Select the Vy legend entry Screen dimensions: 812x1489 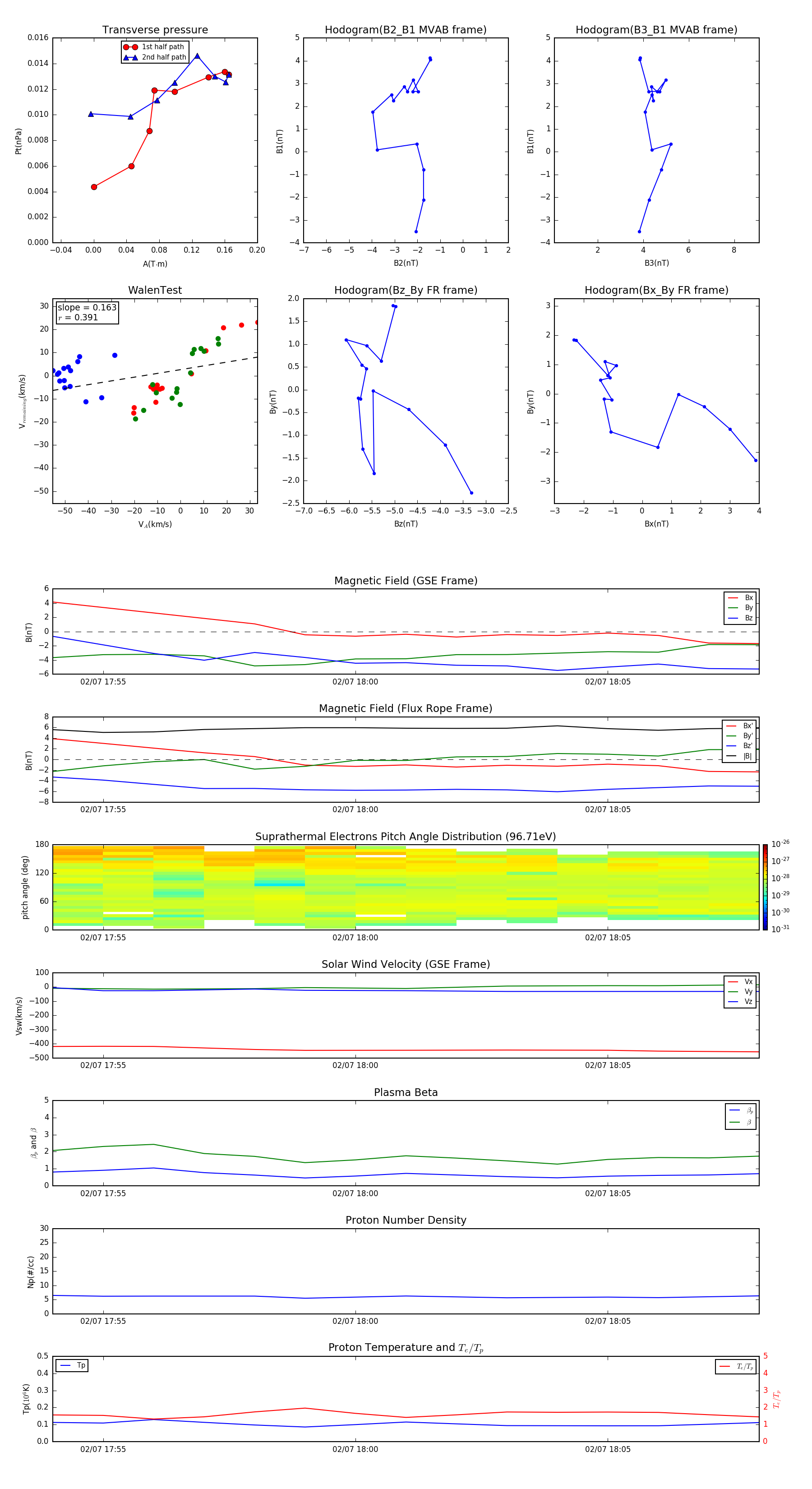pyautogui.click(x=741, y=991)
